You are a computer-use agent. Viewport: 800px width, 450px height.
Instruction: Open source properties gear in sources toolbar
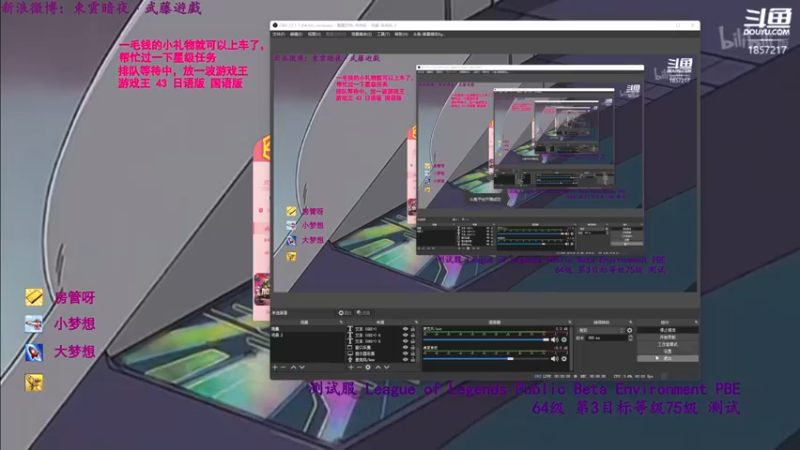click(368, 367)
